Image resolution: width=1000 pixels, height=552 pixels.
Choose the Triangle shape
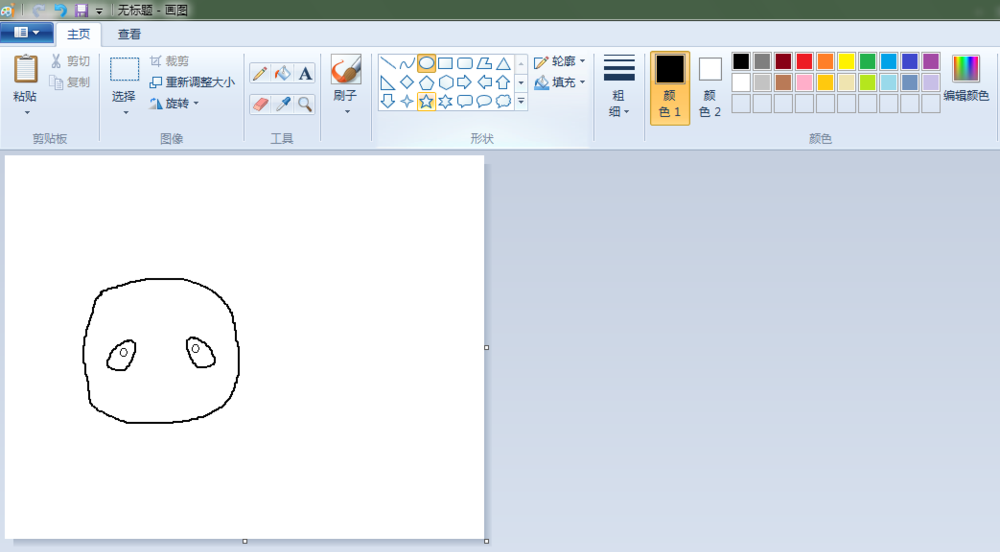(x=503, y=63)
